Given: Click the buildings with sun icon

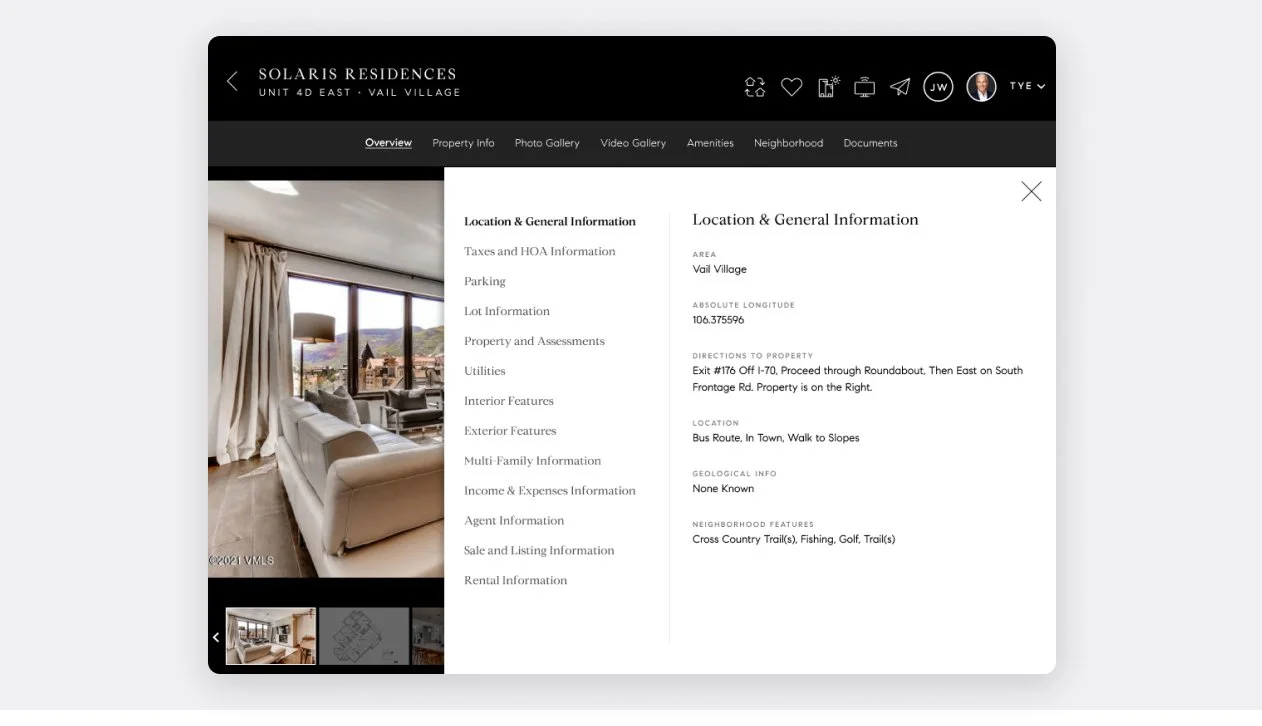Looking at the screenshot, I should click(829, 87).
